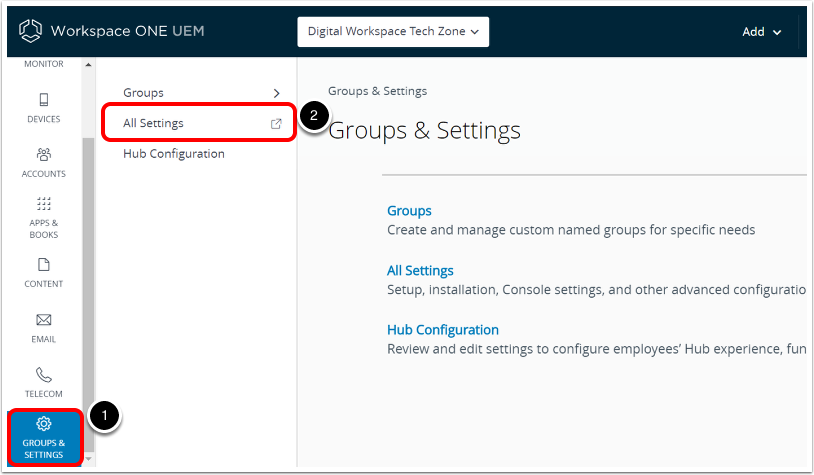Click the Groups & Settings page heading
The image size is (814, 475).
click(424, 130)
